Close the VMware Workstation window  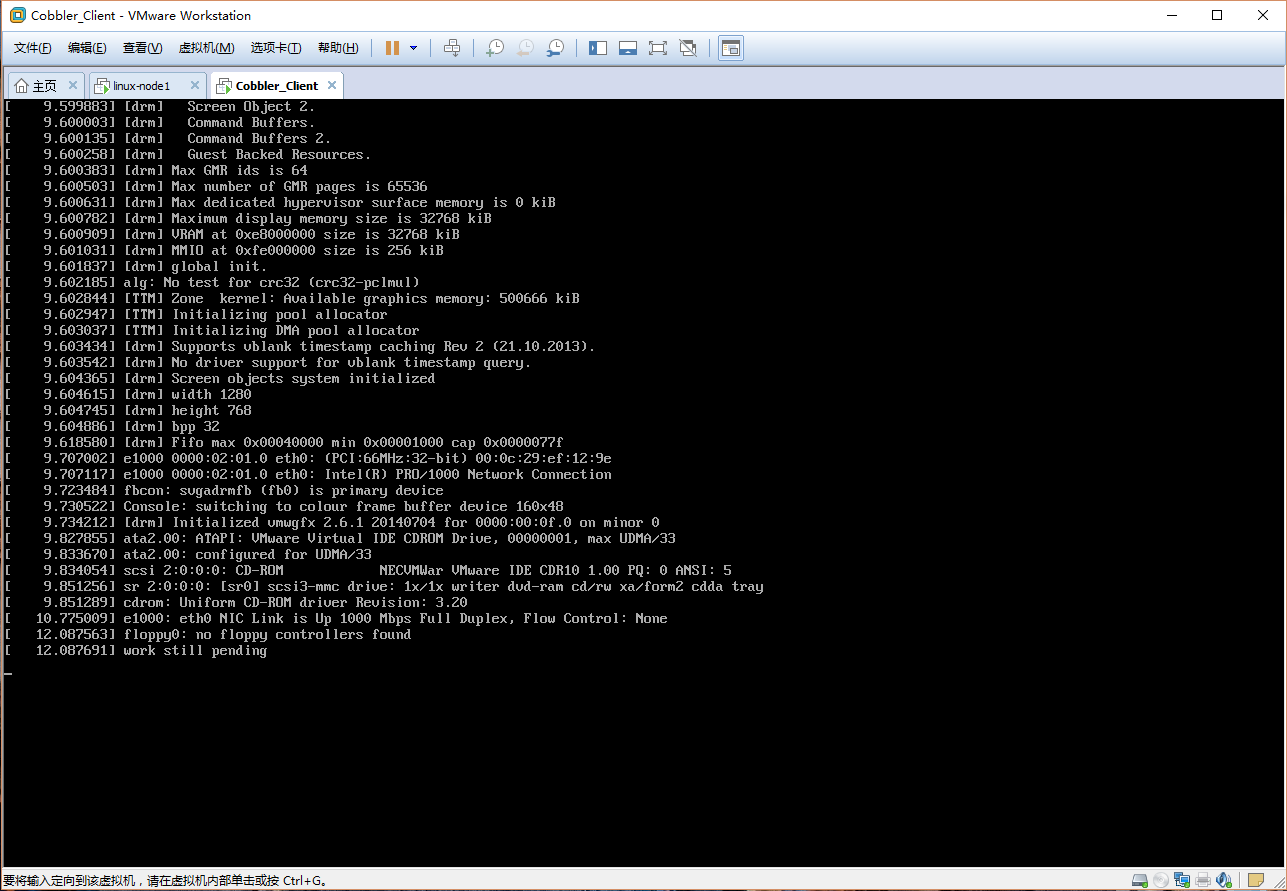[1263, 15]
